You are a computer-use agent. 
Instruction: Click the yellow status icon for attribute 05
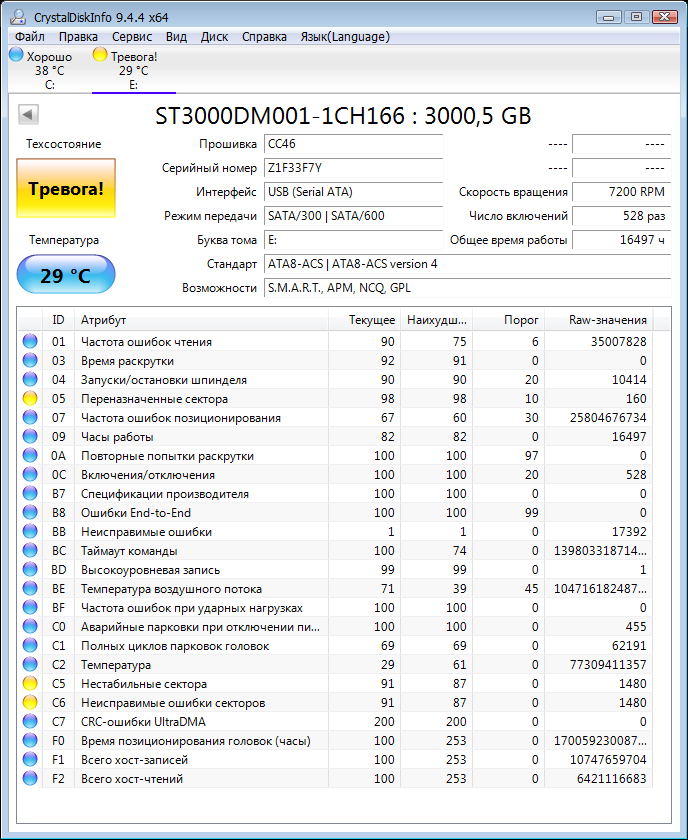[x=30, y=399]
